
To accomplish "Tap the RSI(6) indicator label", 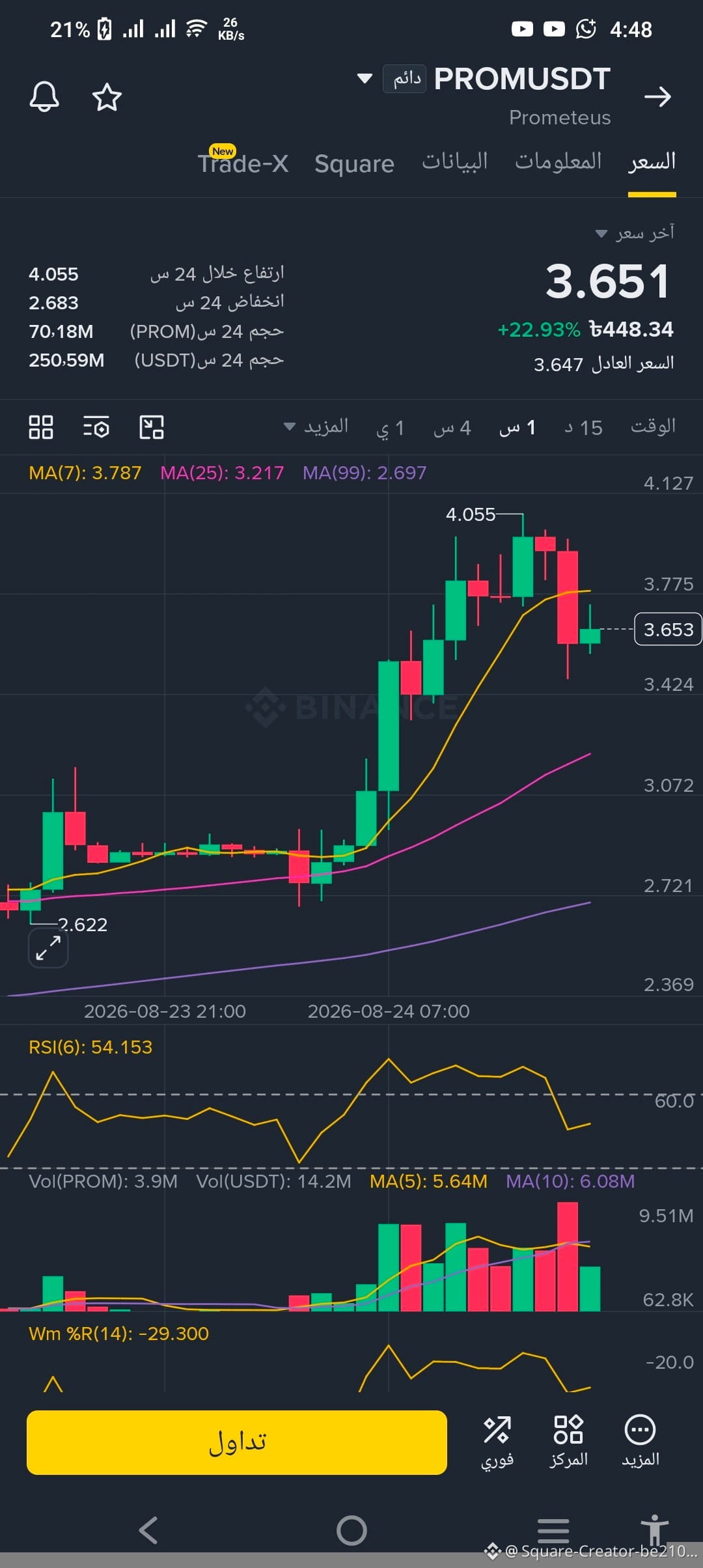I will point(90,1047).
